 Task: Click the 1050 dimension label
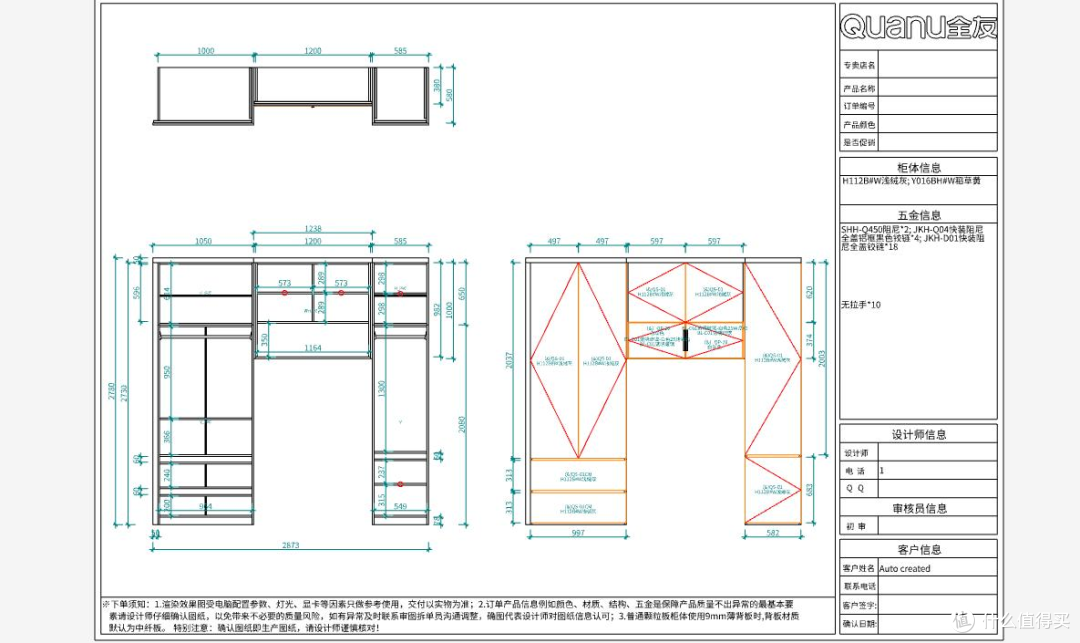[x=203, y=241]
